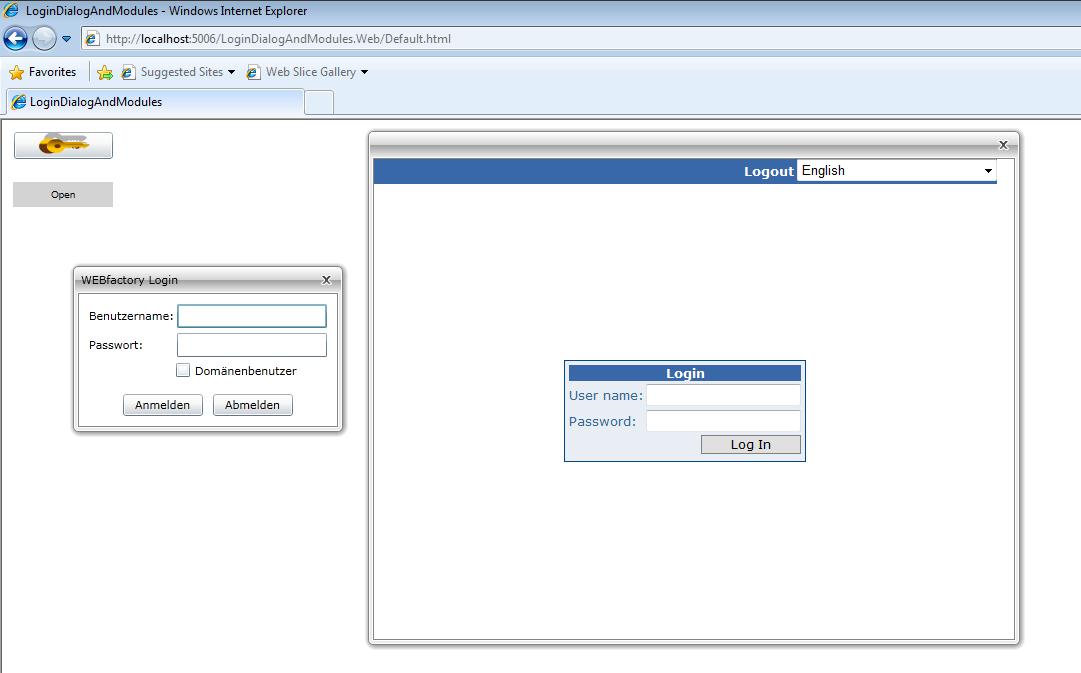Click the Add to Favorites Bar icon
Image resolution: width=1081 pixels, height=673 pixels.
click(105, 72)
